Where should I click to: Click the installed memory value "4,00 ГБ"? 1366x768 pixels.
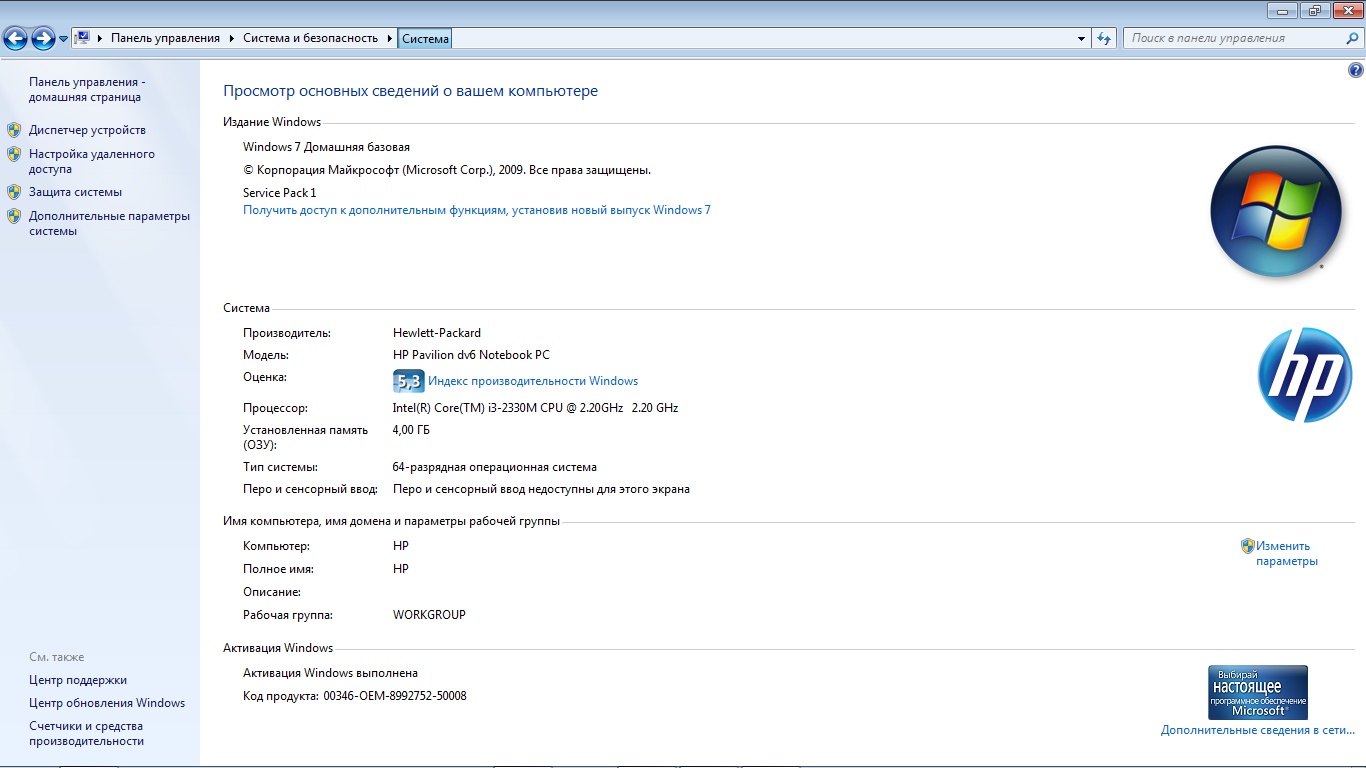411,430
